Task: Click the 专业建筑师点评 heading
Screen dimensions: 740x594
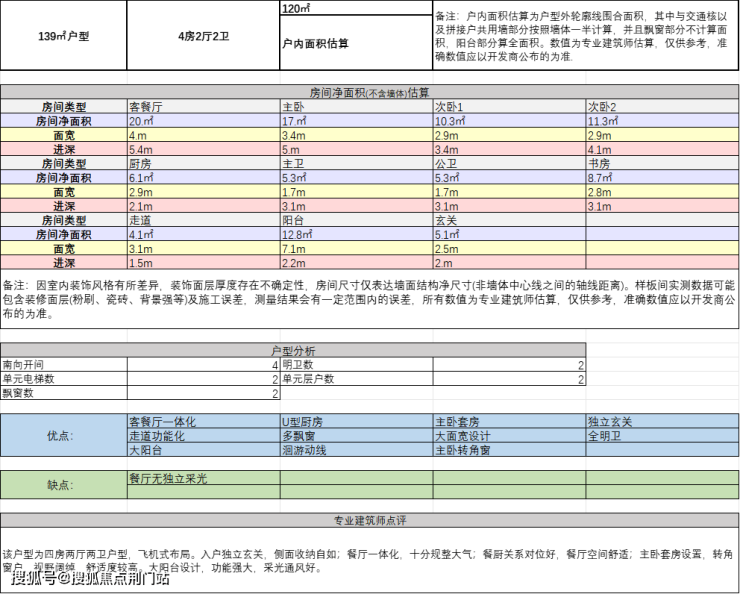Action: click(x=369, y=520)
